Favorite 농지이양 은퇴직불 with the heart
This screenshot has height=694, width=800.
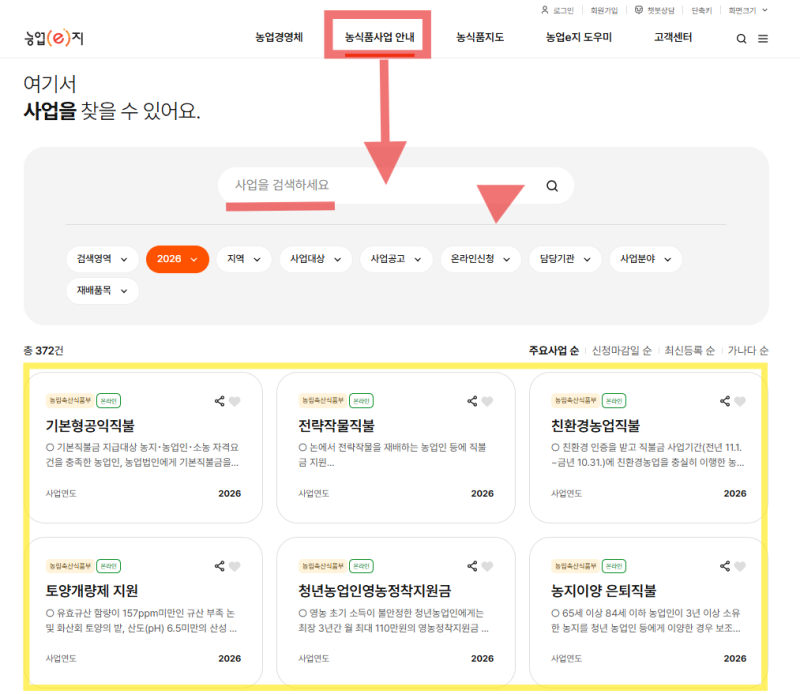[740, 566]
